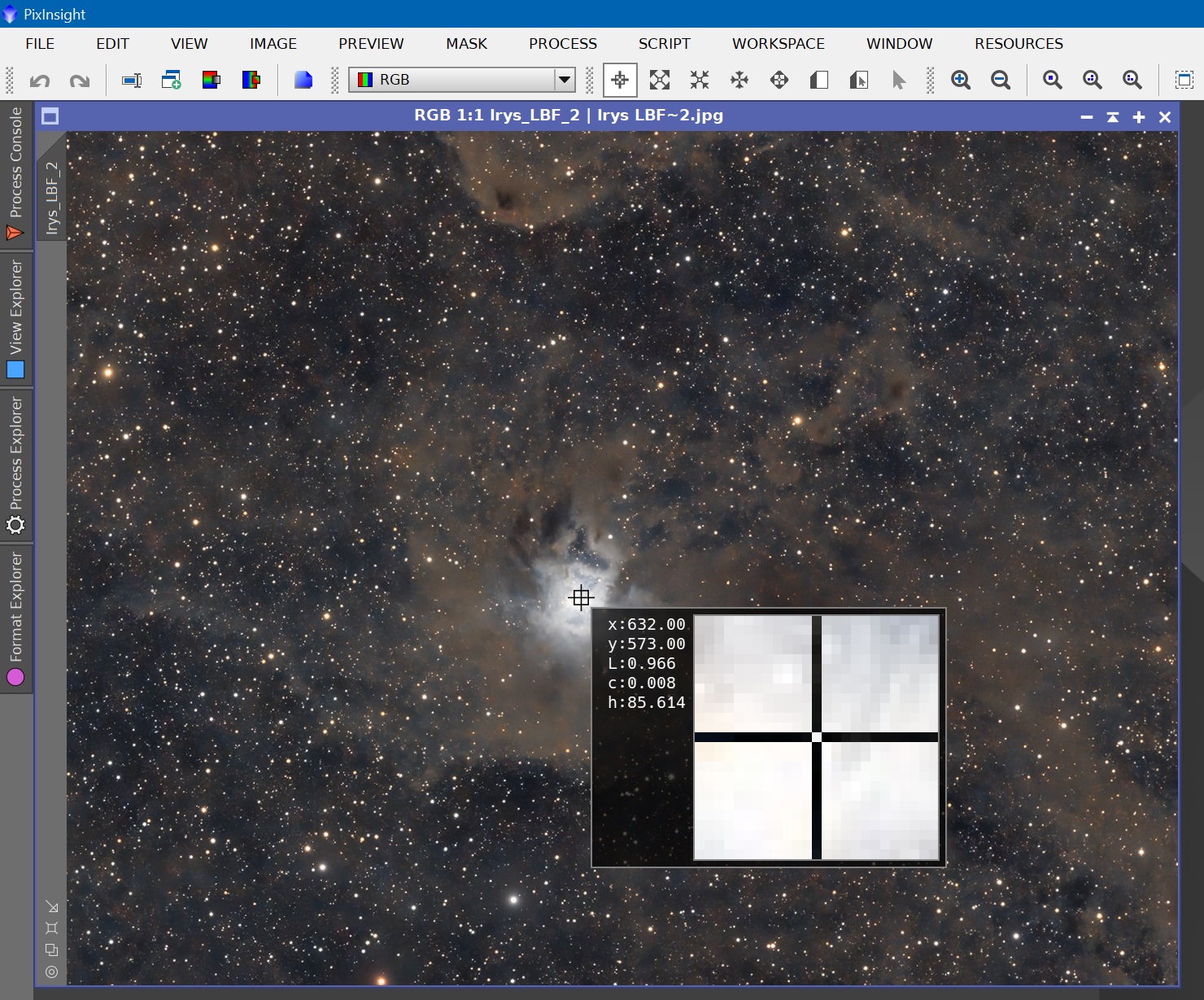Click the image identifier icon in the toolbar
1204x1000 pixels.
pyautogui.click(x=132, y=80)
